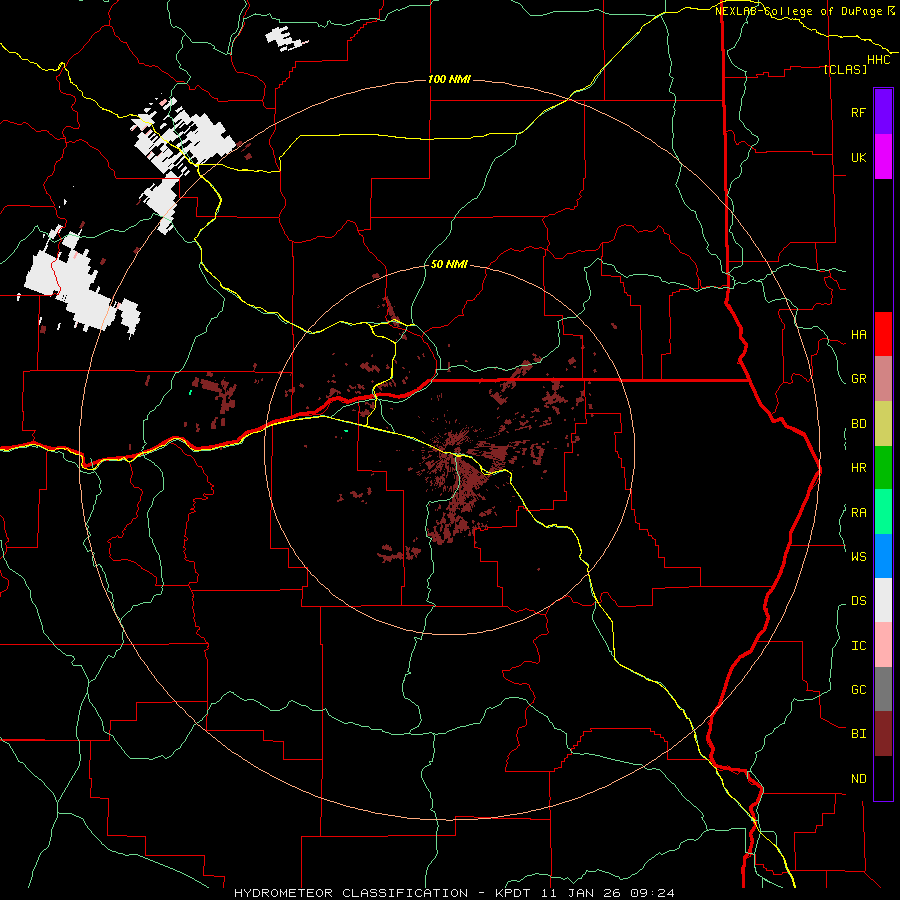Click the WS legend label

coord(858,557)
